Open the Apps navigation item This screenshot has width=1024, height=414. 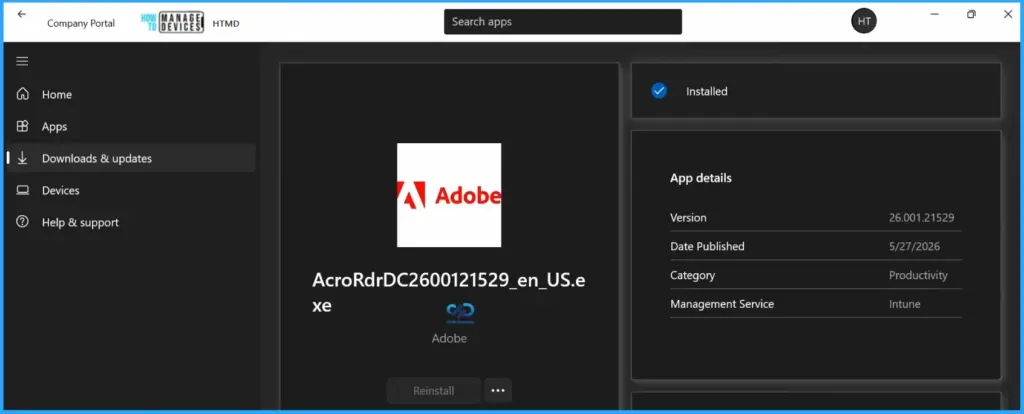coord(131,126)
